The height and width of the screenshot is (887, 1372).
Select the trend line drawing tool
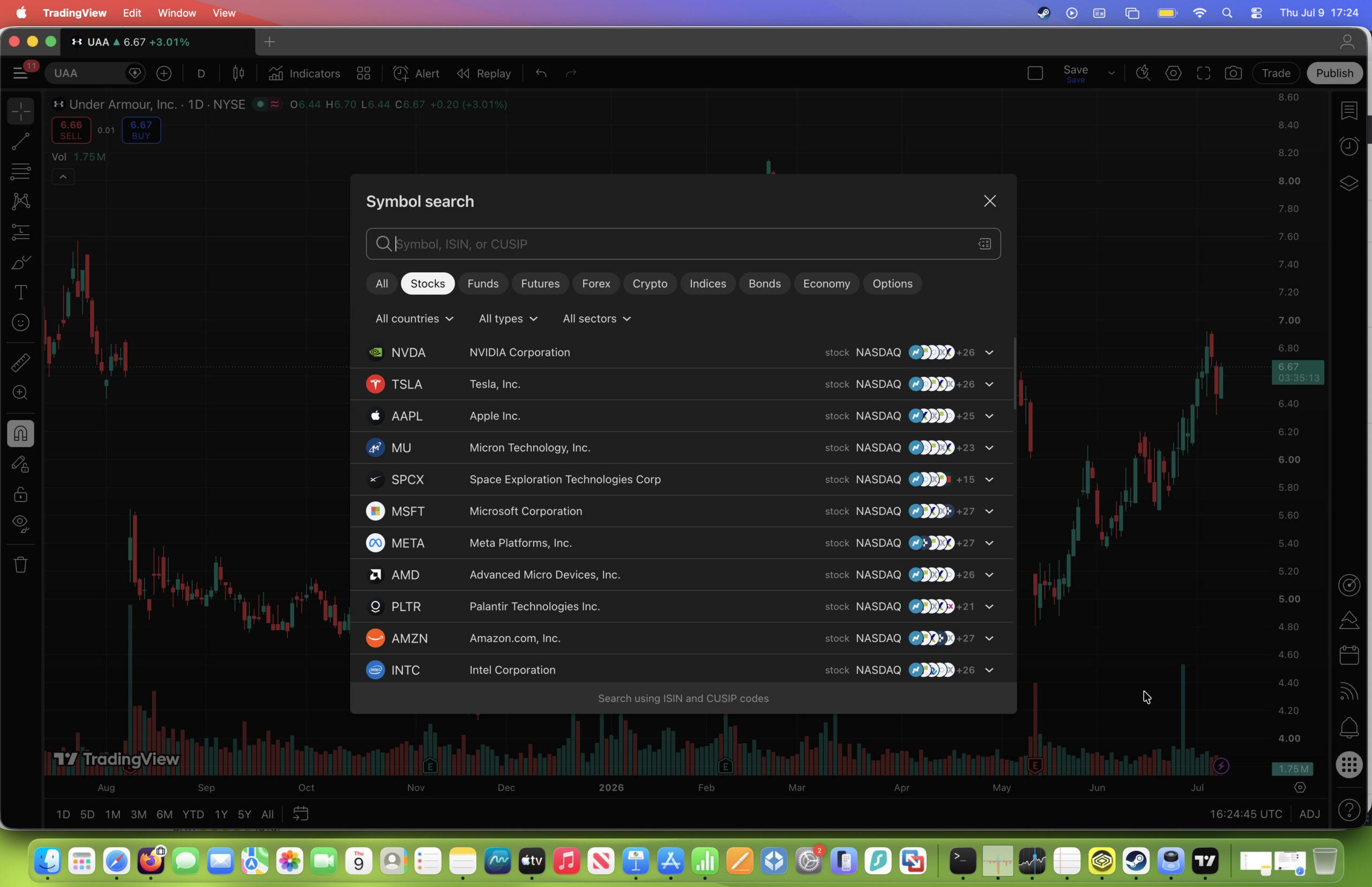tap(21, 141)
